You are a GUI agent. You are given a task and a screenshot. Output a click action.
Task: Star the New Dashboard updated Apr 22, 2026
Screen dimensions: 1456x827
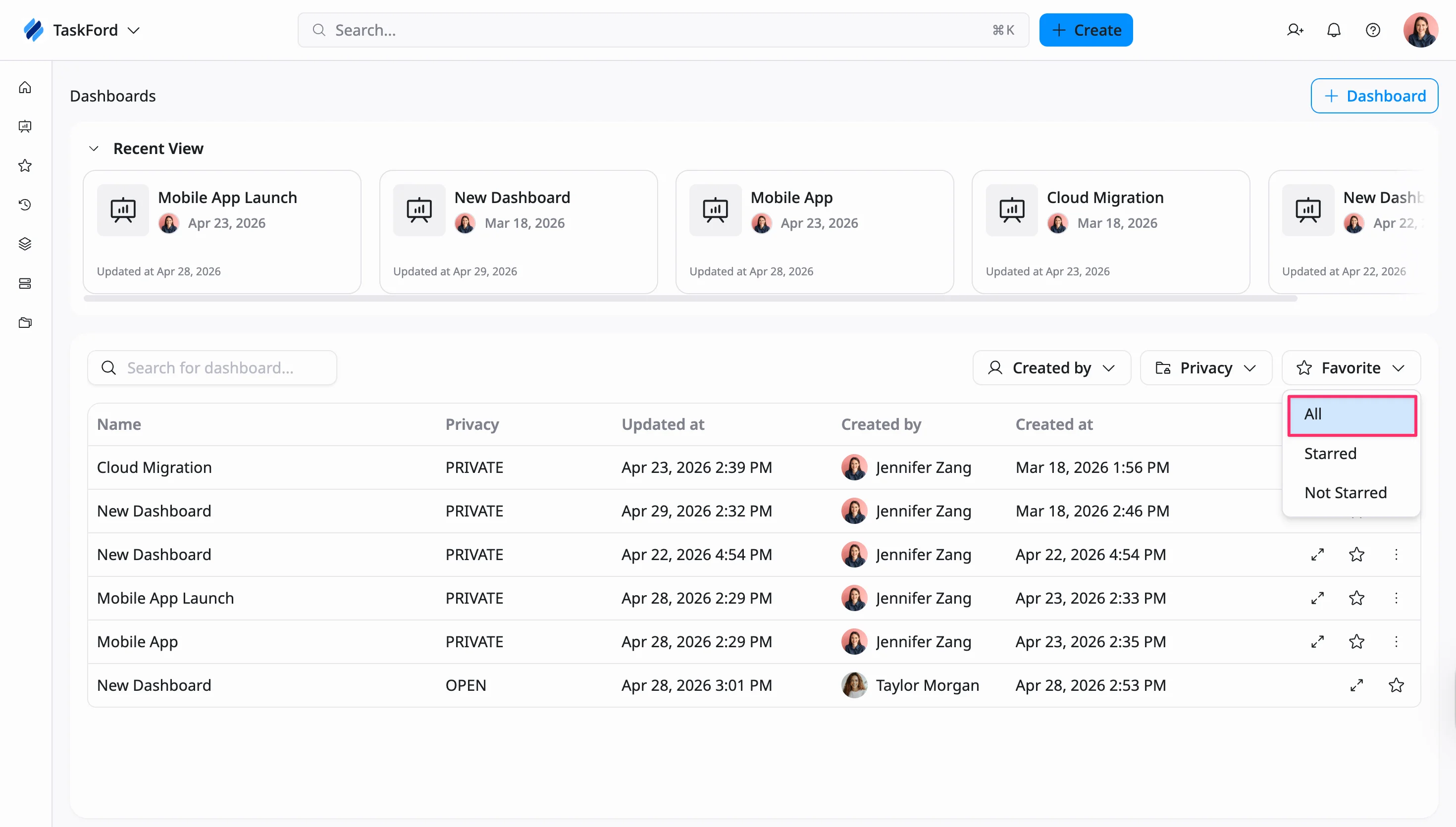click(x=1356, y=554)
